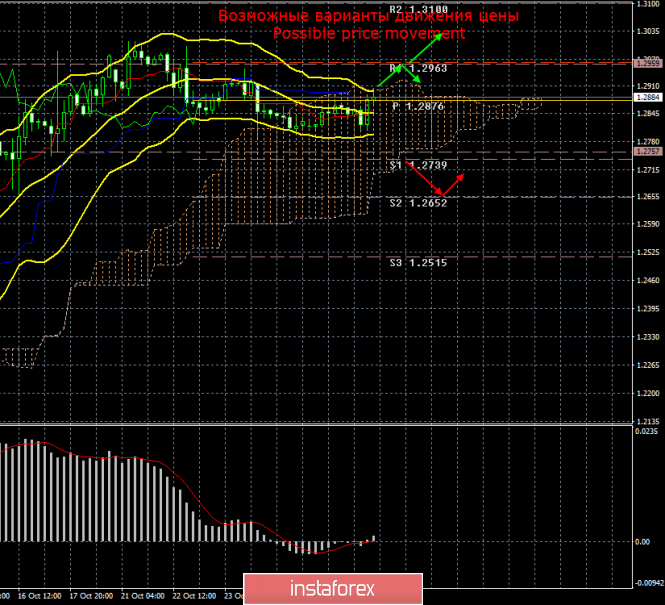Screen dimensions: 665x605
Task: Click the S2 1.2652 support label
Action: pyautogui.click(x=419, y=203)
